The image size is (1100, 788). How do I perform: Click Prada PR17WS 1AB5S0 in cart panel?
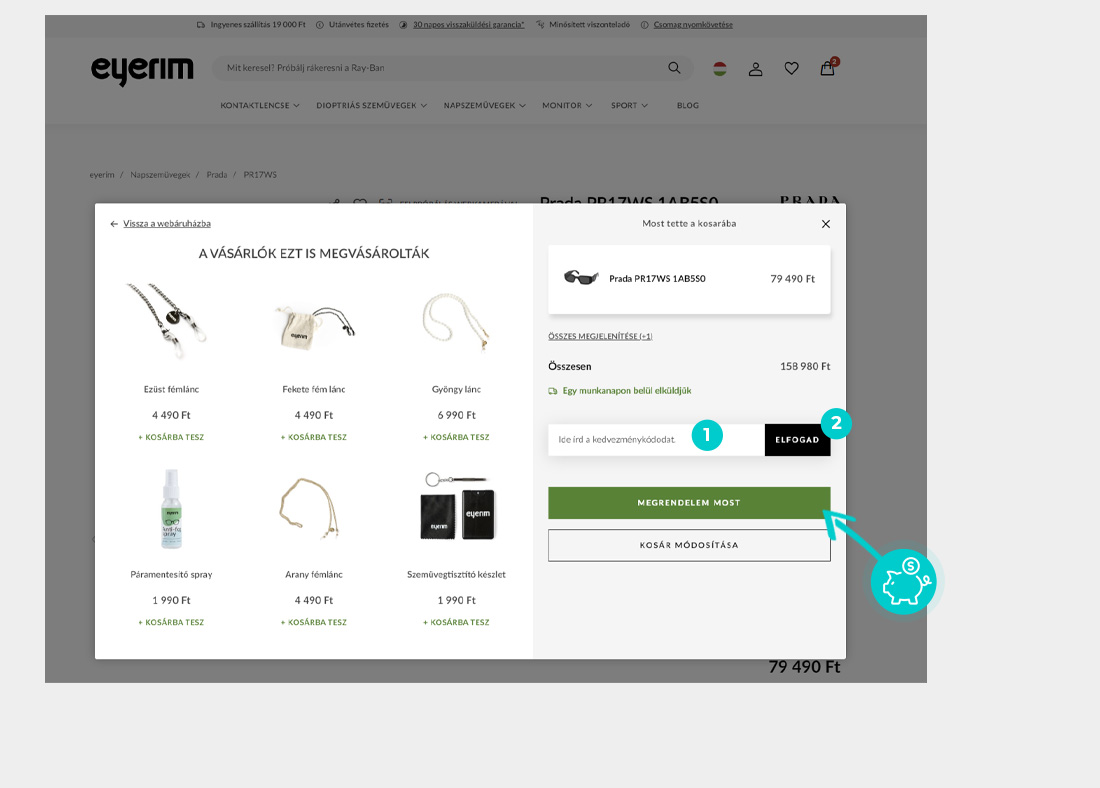point(657,279)
